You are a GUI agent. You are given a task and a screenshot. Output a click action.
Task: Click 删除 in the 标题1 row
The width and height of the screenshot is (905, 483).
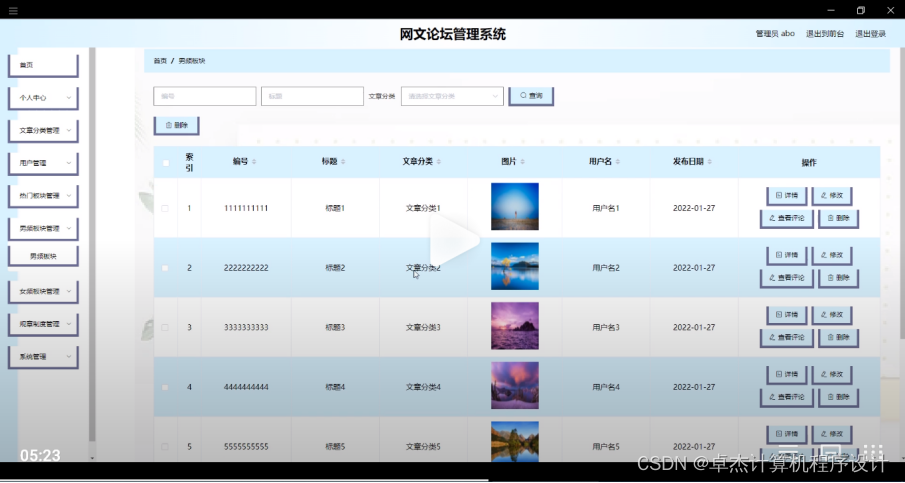[x=839, y=219]
